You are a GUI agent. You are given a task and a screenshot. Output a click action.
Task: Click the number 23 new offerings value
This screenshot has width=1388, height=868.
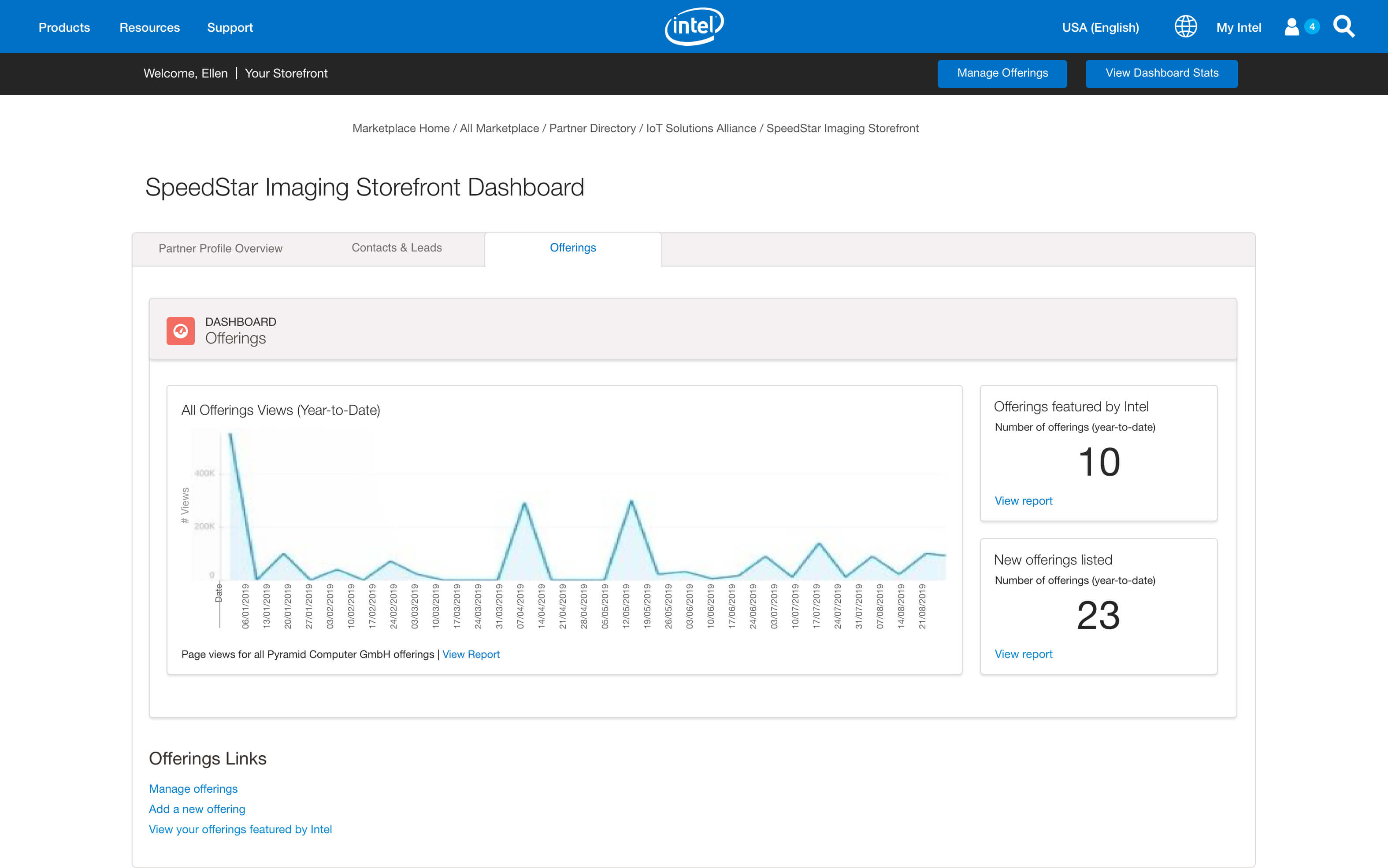[1098, 615]
